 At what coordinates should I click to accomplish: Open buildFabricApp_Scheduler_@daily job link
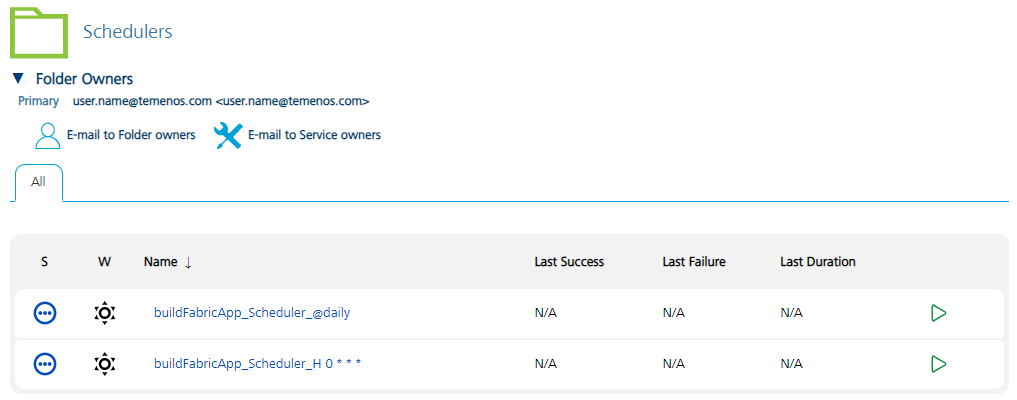click(x=252, y=313)
